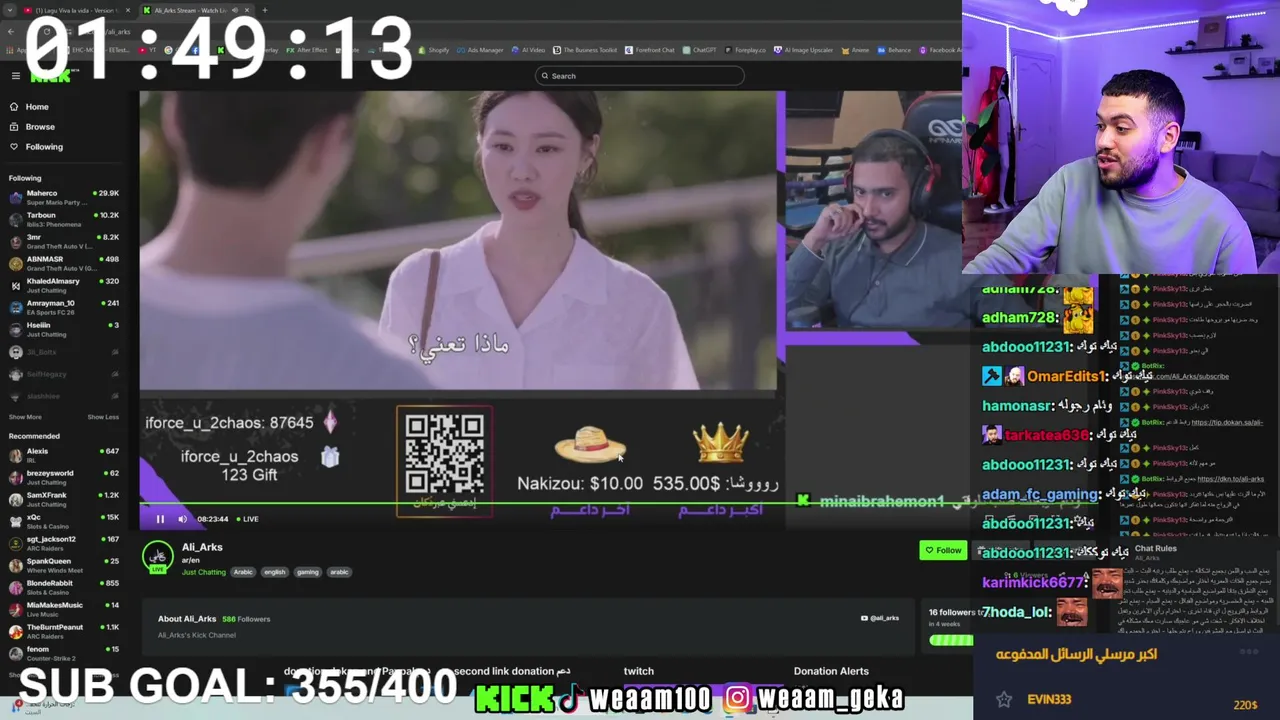Open the Behance bookmark
Viewport: 1280px width, 720px height.
tap(895, 50)
